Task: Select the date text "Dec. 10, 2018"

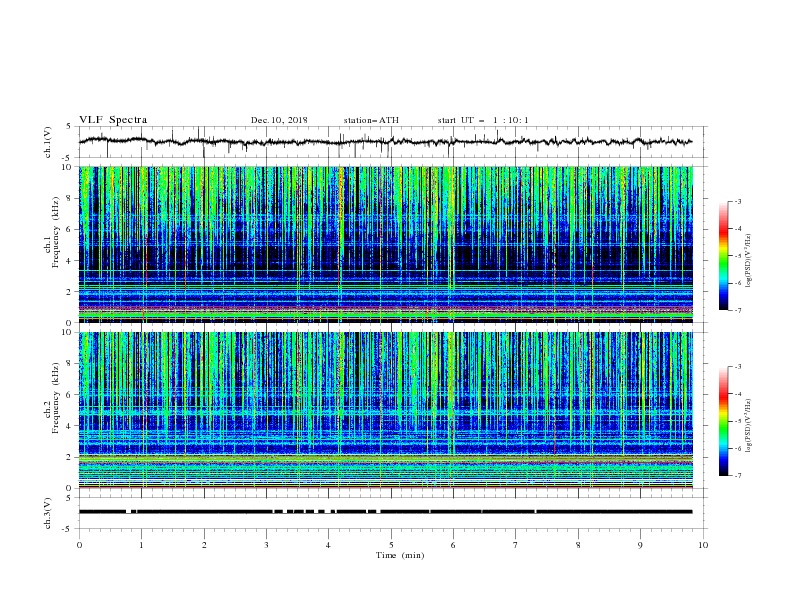Action: pyautogui.click(x=279, y=120)
